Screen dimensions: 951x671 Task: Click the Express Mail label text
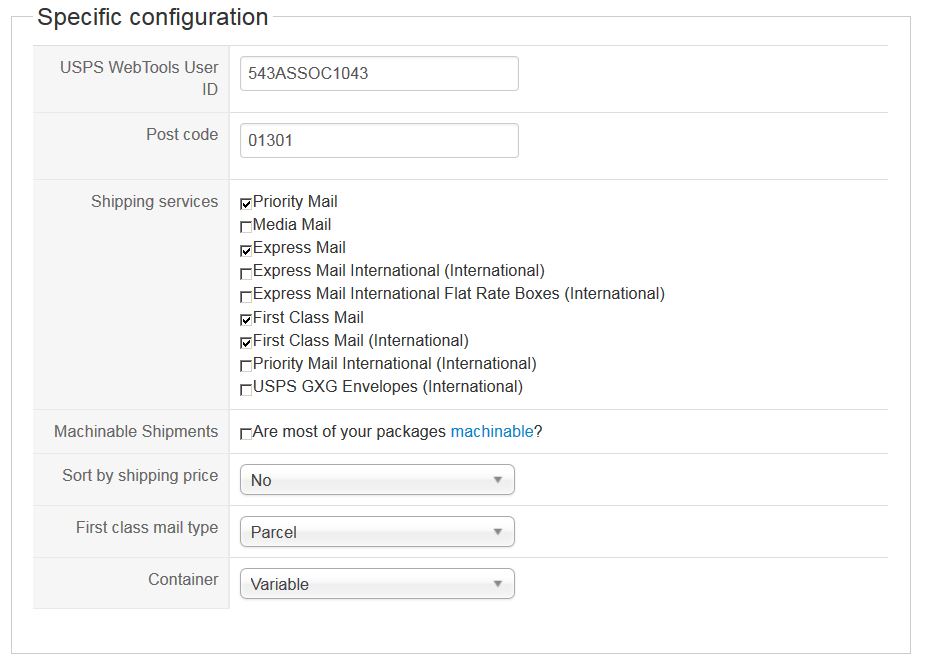coord(299,248)
